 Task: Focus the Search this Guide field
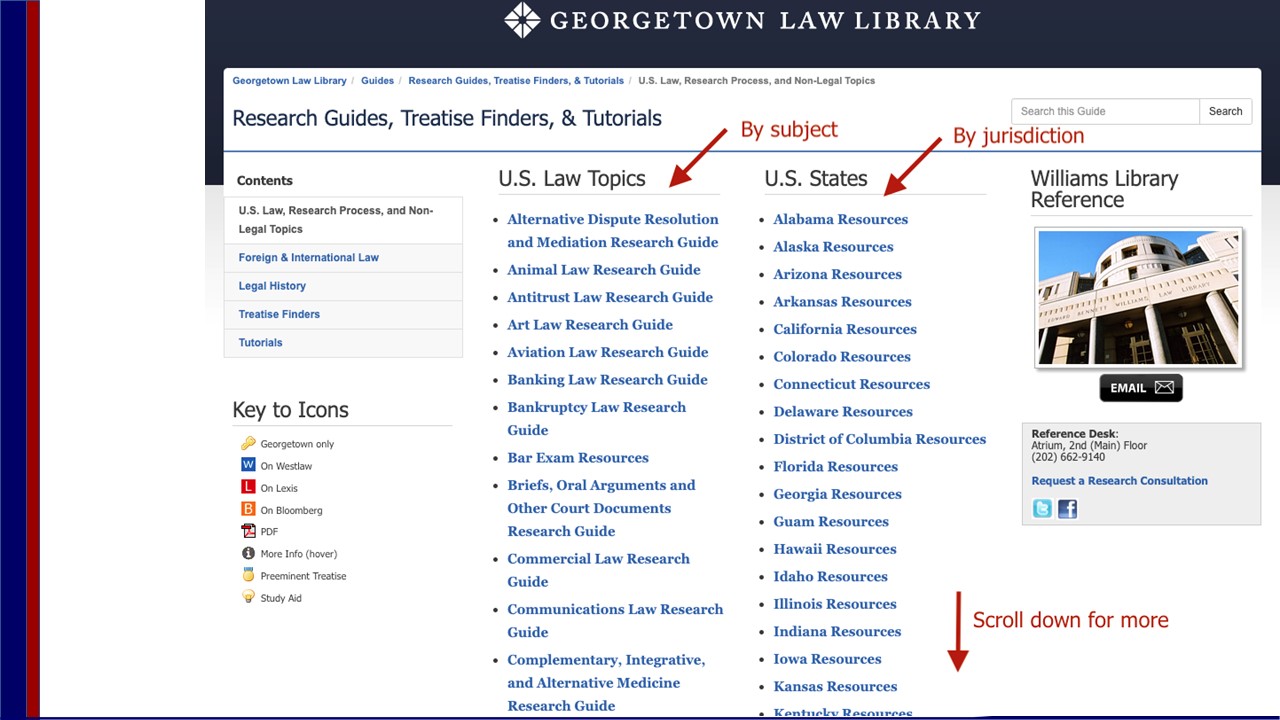(1105, 111)
